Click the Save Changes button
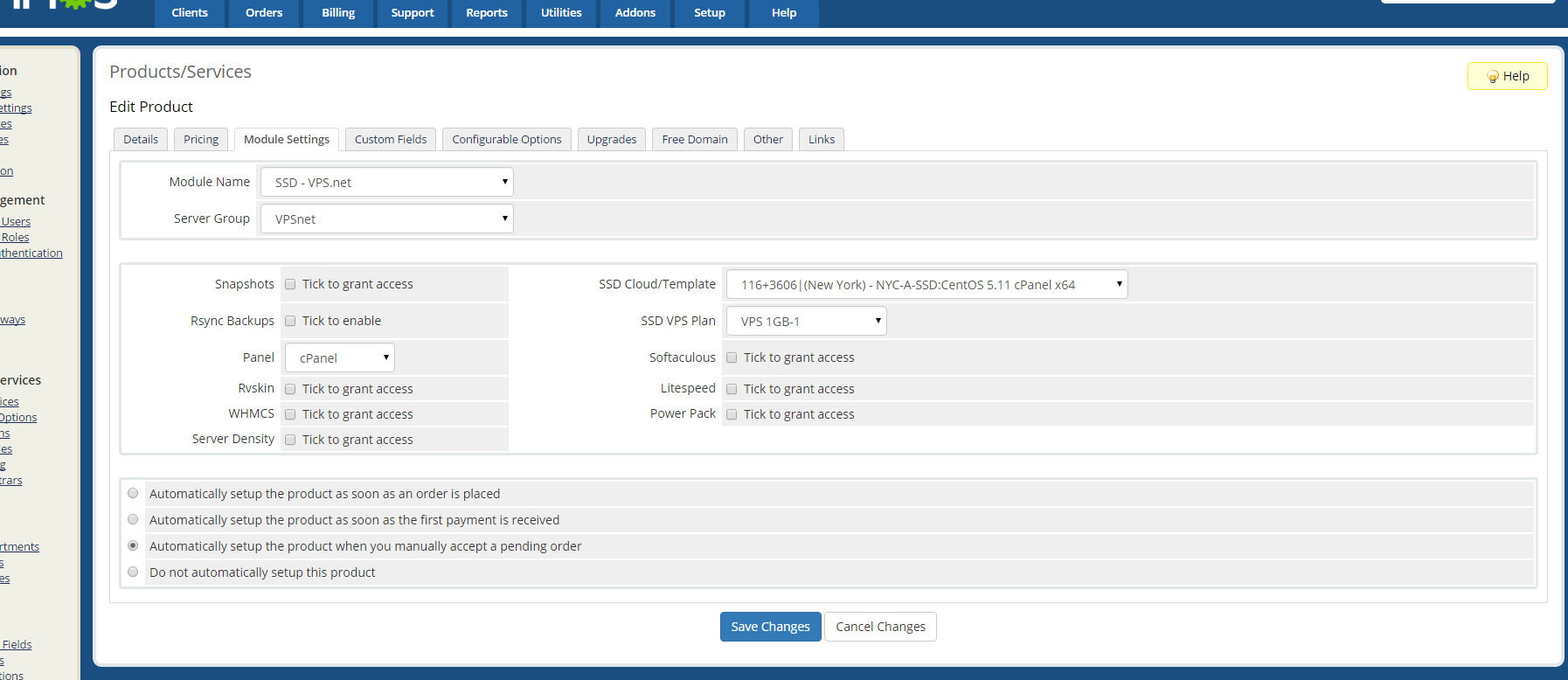 (x=770, y=627)
